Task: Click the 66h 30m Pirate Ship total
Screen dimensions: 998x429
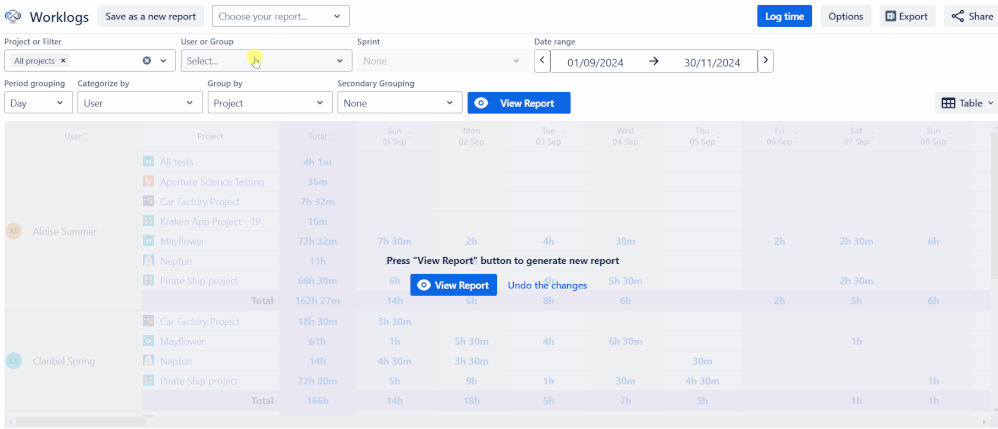Action: (318, 281)
